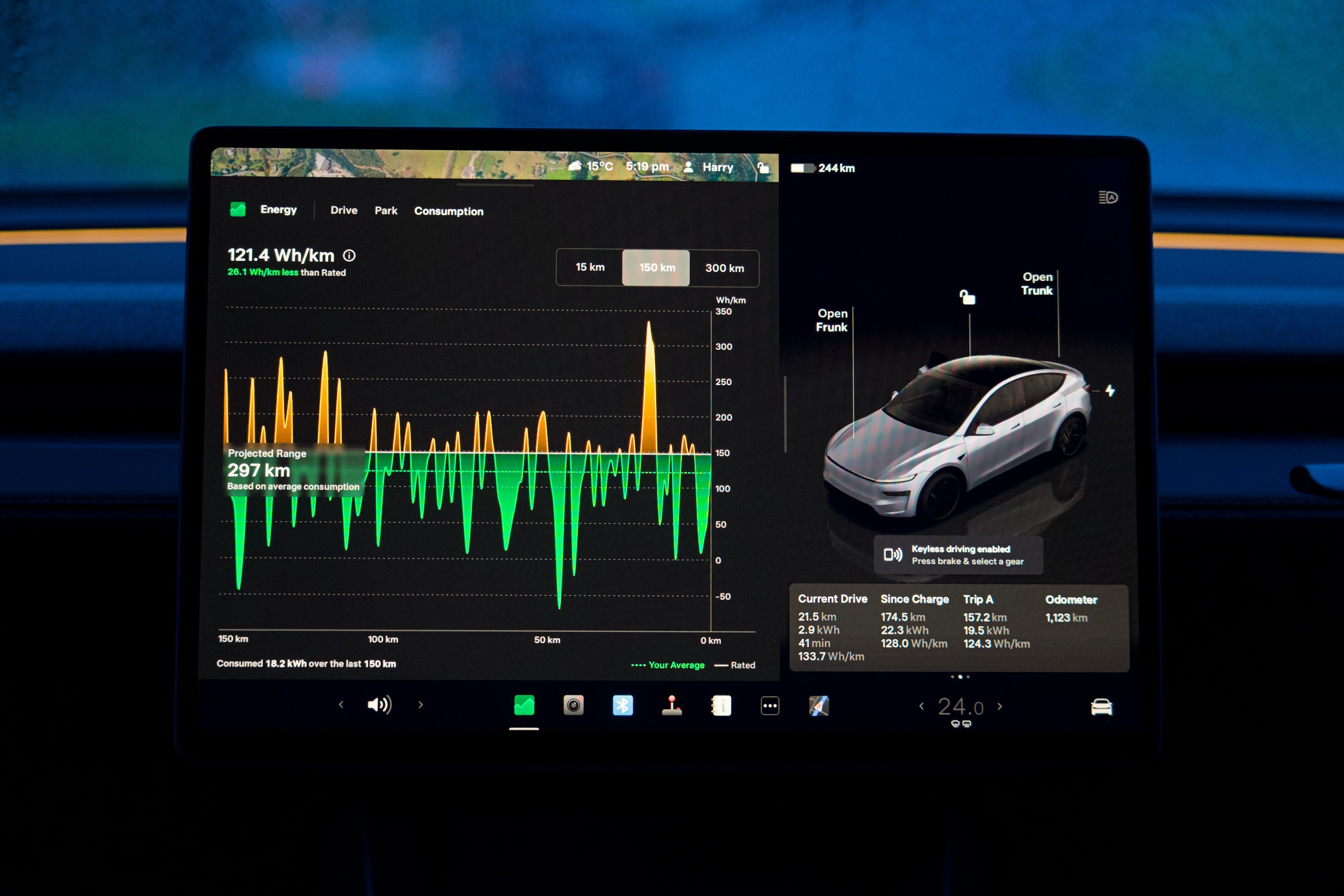1344x896 pixels.
Task: Tap the seat heater icons under temperature
Action: point(961,724)
